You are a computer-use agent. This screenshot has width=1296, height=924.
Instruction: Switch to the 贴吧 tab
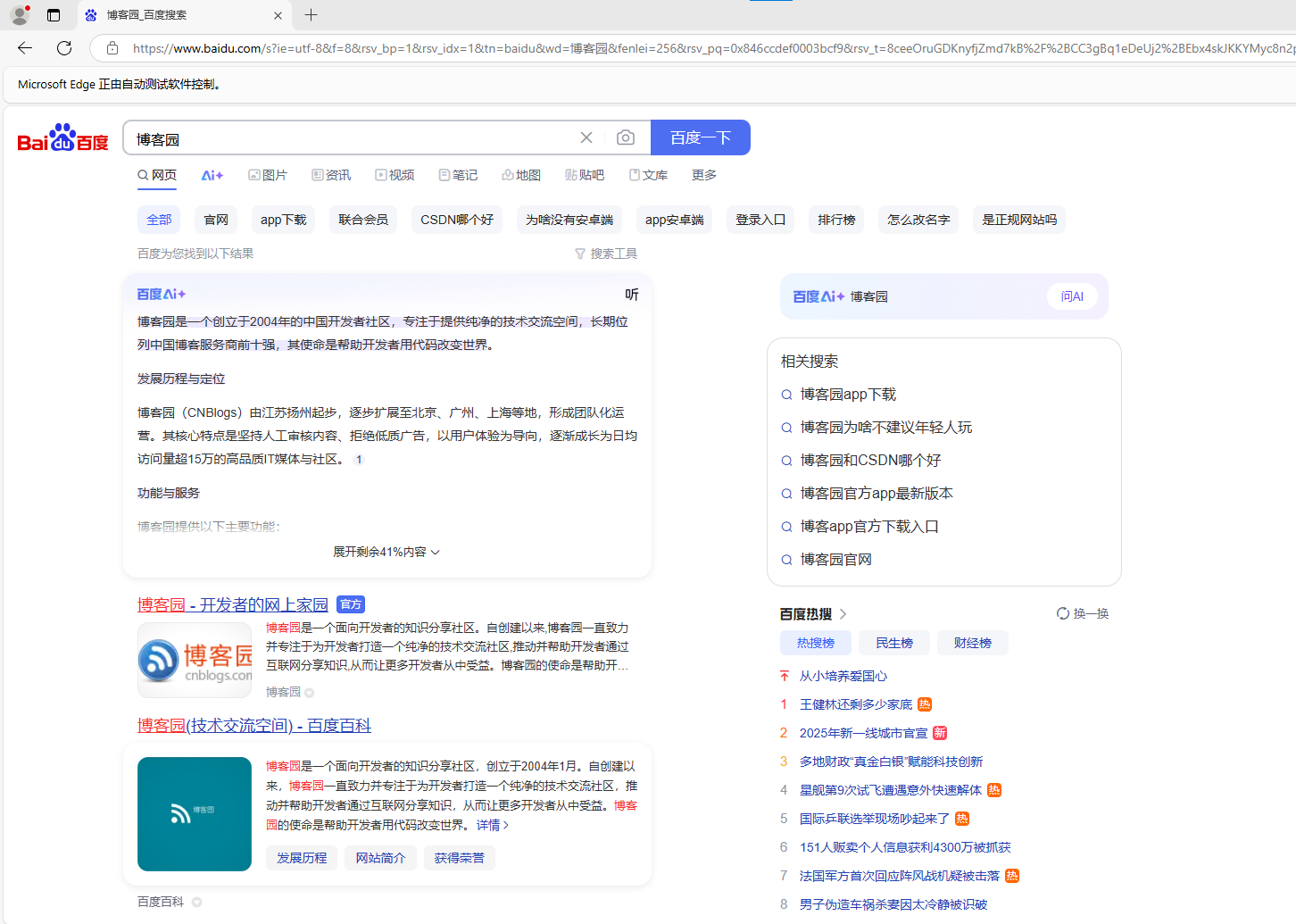click(585, 175)
